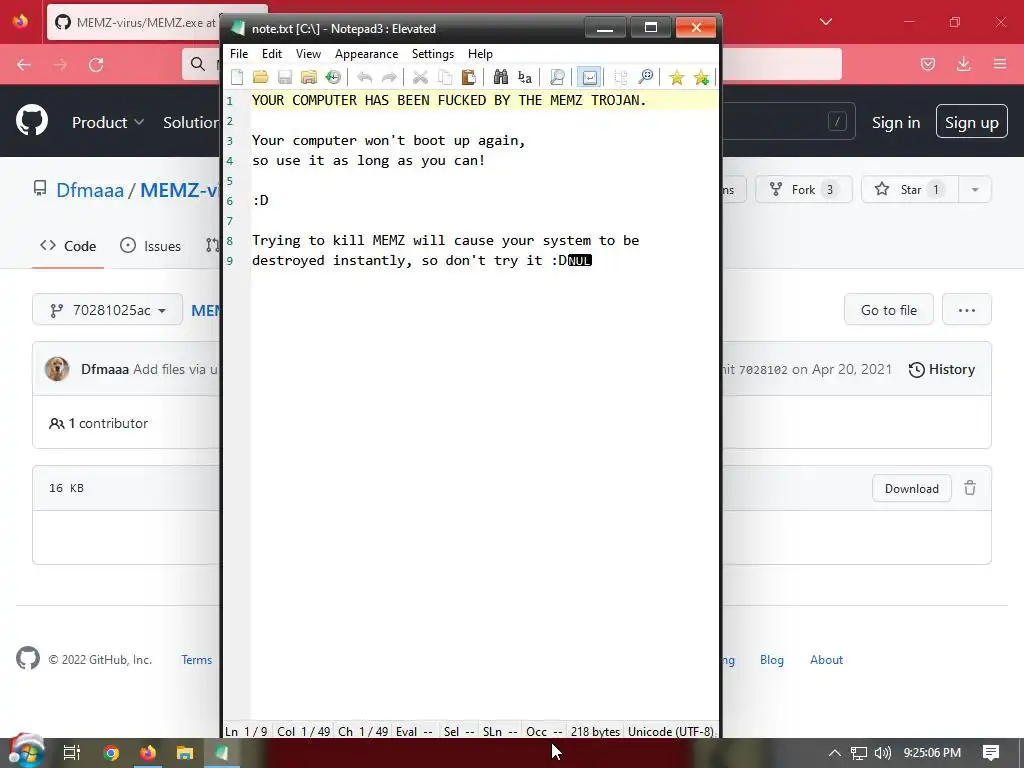Open Firefox downloads panel icon
This screenshot has height=768, width=1024.
click(x=963, y=64)
